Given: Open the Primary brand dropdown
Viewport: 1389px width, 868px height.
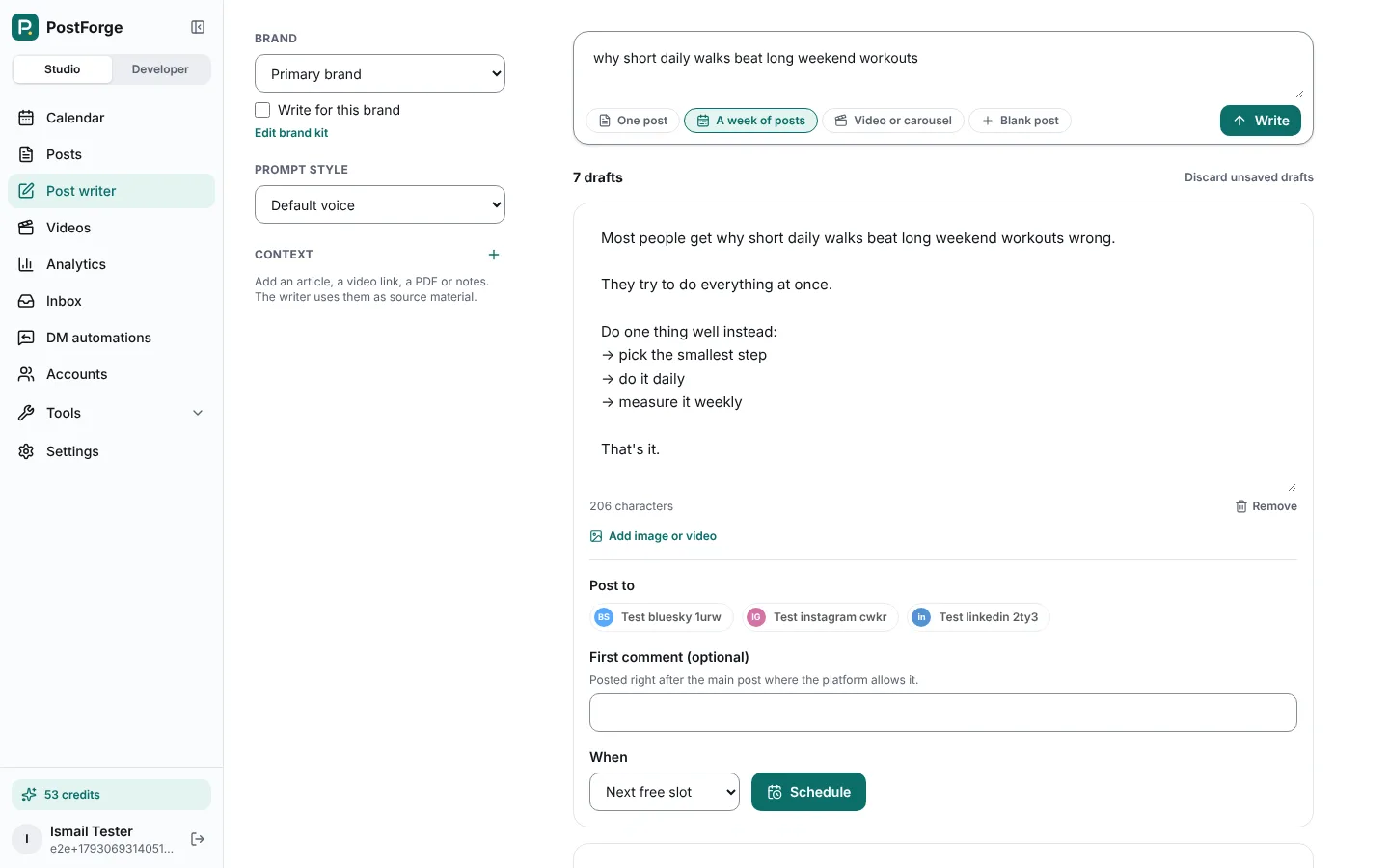Looking at the screenshot, I should pos(380,73).
